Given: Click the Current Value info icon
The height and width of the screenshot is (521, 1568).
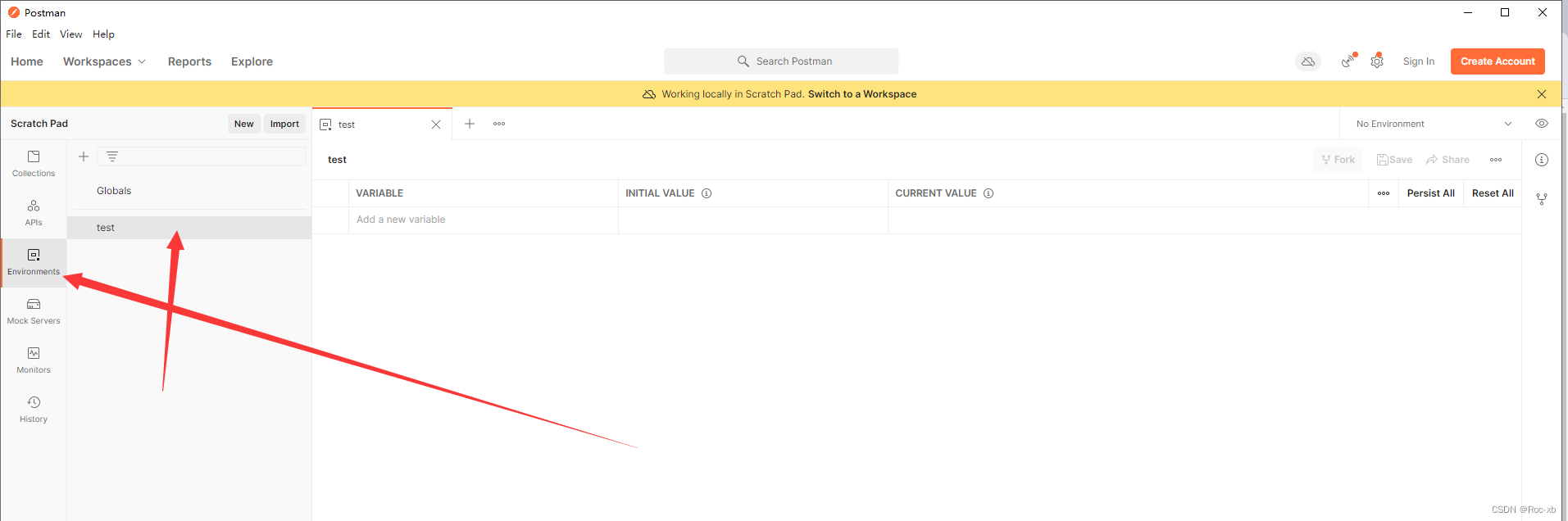Looking at the screenshot, I should click(x=989, y=193).
